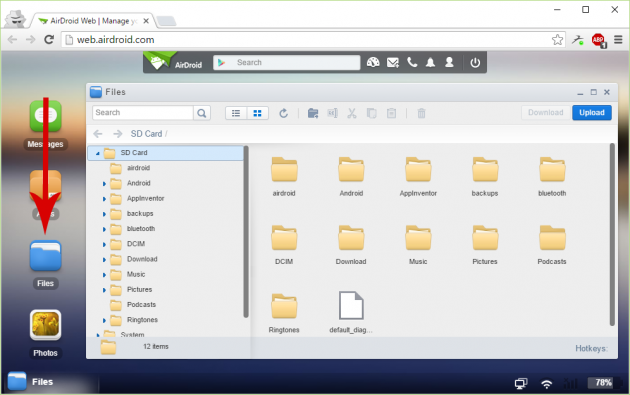Refresh the file listing
630x395 pixels.
(x=283, y=113)
